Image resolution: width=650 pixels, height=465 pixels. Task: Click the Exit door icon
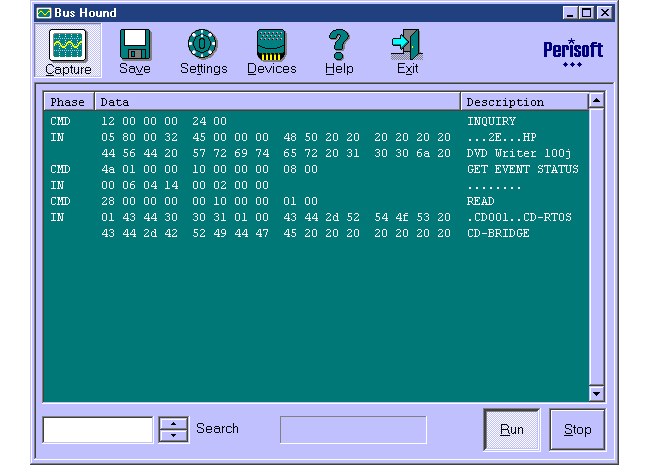click(407, 44)
